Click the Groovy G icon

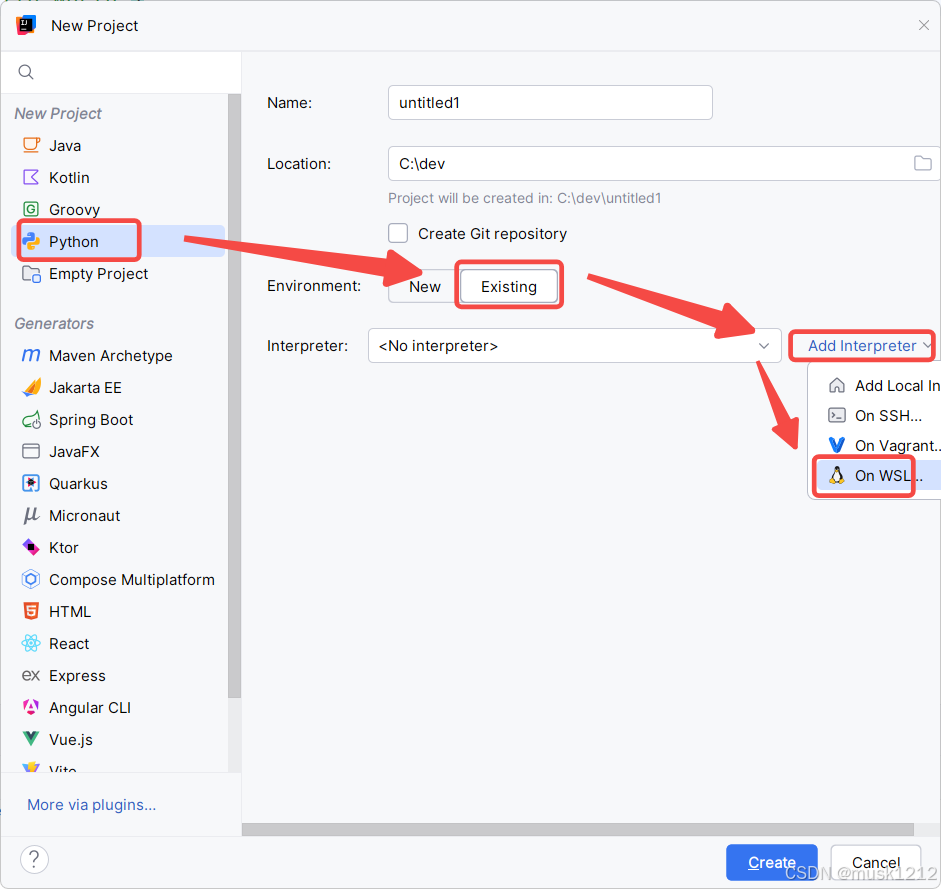(31, 209)
